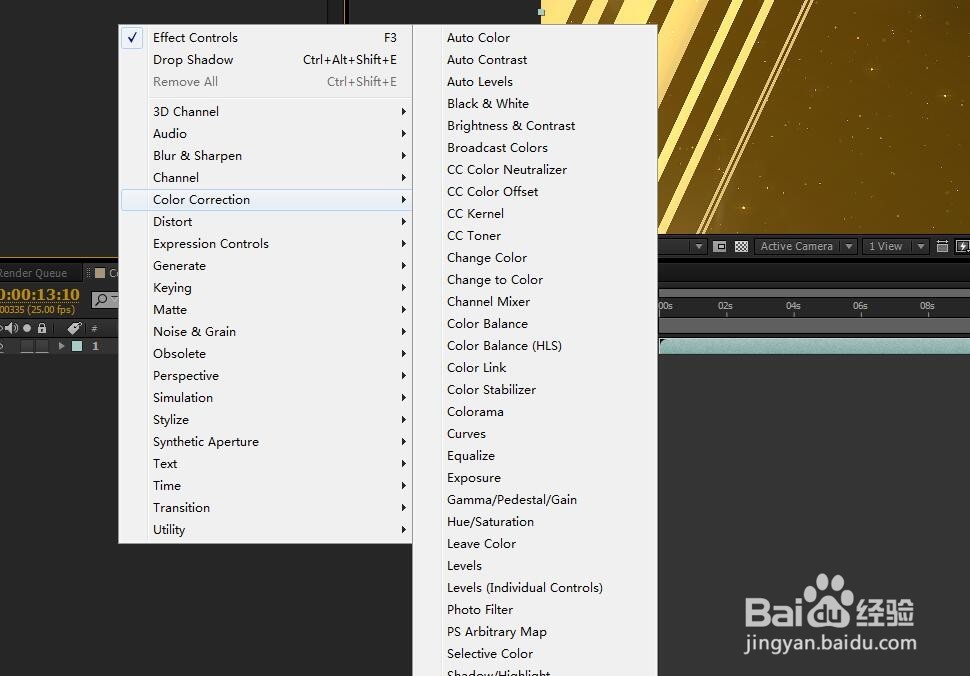The width and height of the screenshot is (970, 676).
Task: Apply the Auto Contrast effect
Action: click(x=535, y=60)
